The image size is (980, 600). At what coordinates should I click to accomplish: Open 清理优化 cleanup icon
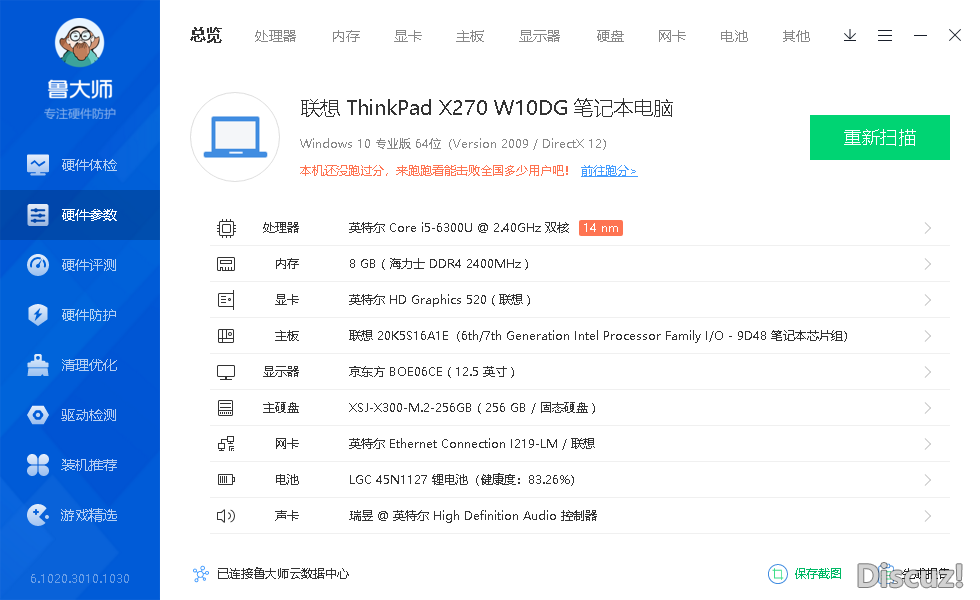coord(38,365)
